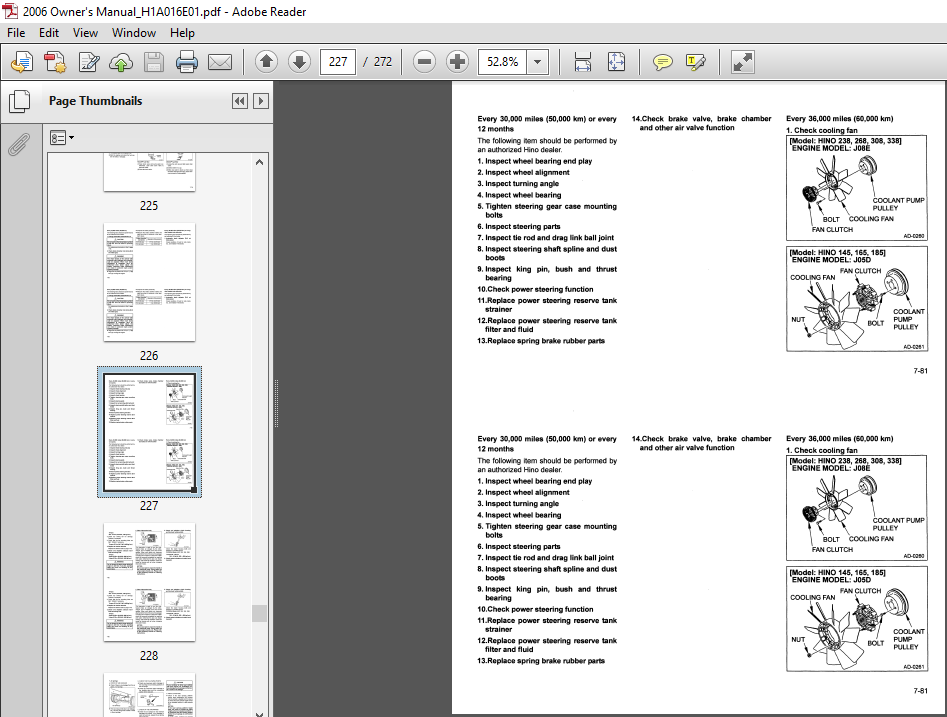Click the zoom out minus button
The height and width of the screenshot is (717, 947).
[425, 62]
